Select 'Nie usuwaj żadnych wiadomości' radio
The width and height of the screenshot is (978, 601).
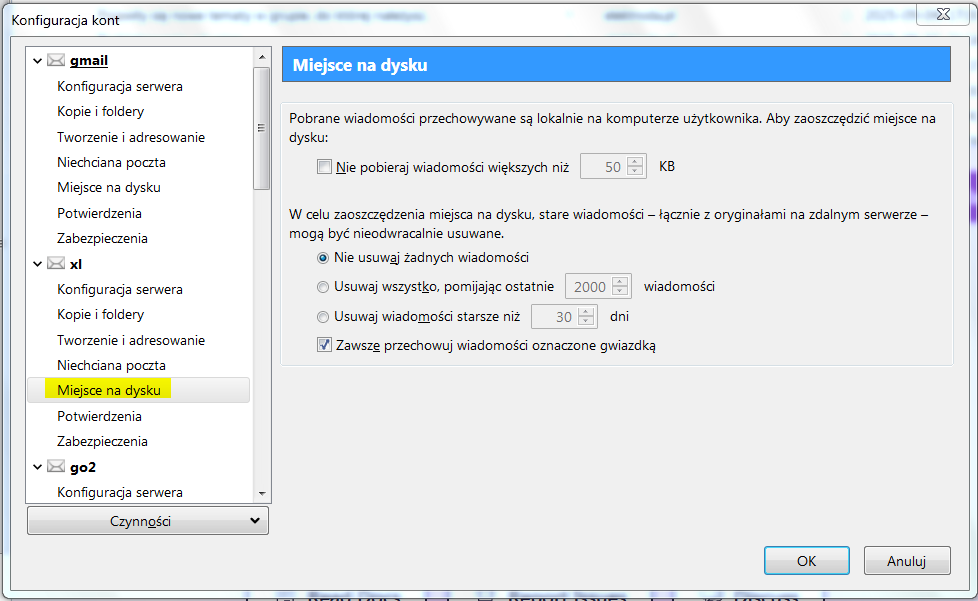(322, 257)
